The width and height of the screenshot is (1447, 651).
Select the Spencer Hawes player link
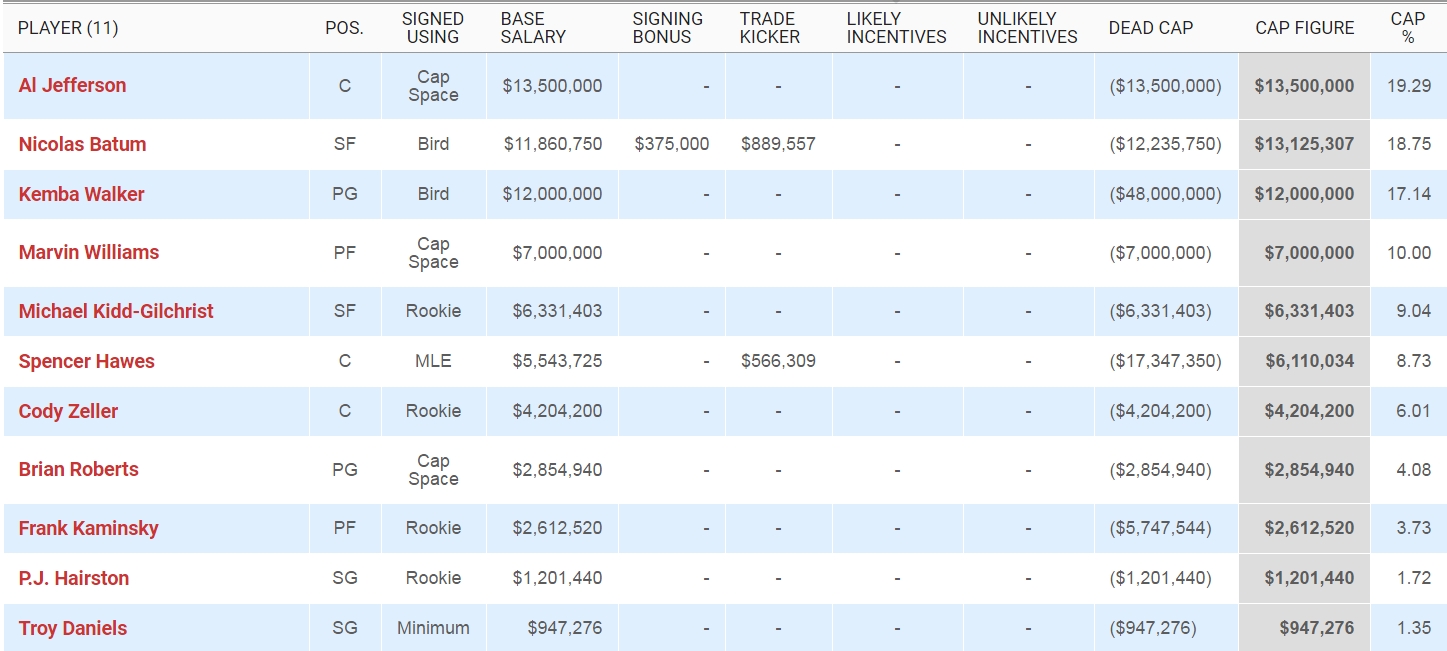(87, 361)
